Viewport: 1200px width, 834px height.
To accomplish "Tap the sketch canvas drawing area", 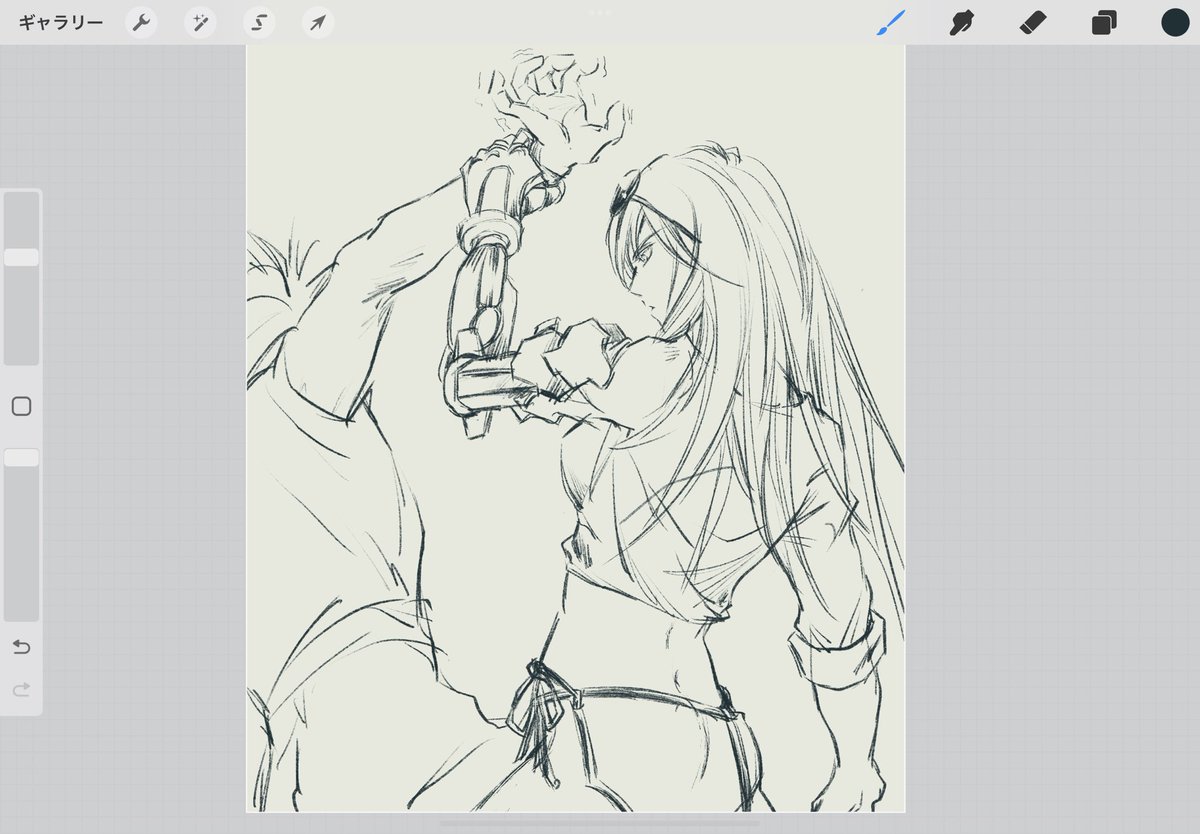I will pyautogui.click(x=576, y=428).
